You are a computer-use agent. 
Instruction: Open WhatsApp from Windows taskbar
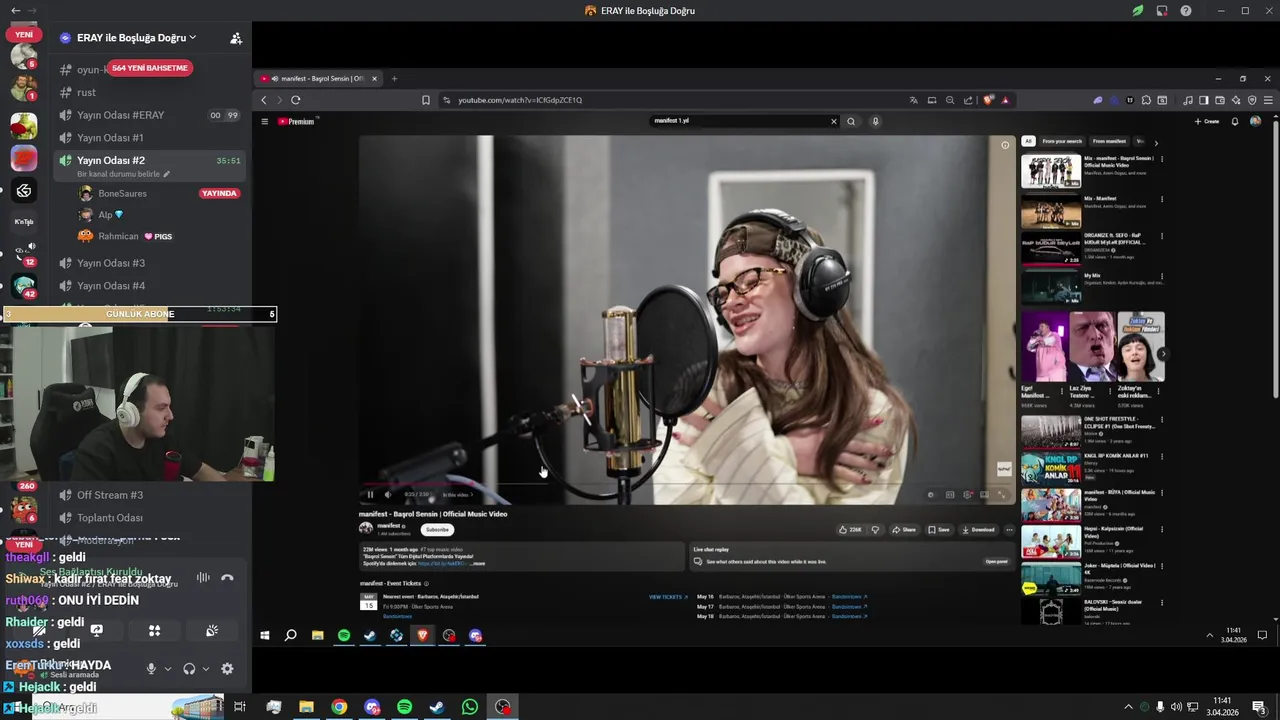[470, 707]
